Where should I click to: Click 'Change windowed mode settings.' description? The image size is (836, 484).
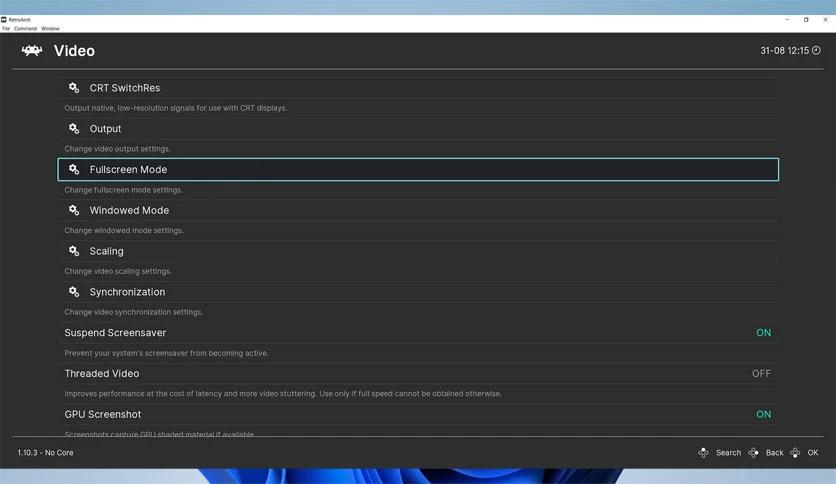(124, 230)
